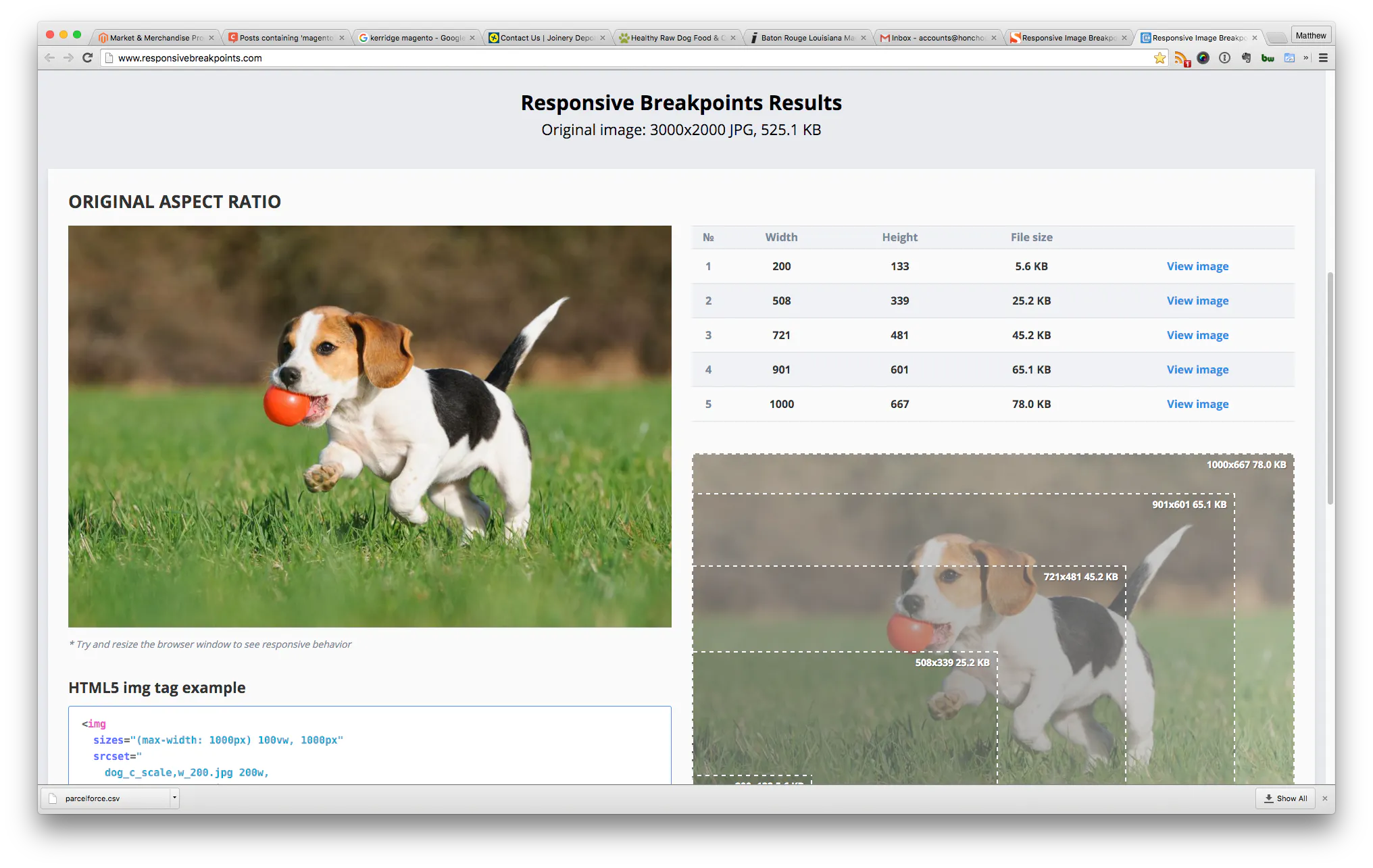Close the downloads bar
The height and width of the screenshot is (868, 1373).
[1324, 798]
